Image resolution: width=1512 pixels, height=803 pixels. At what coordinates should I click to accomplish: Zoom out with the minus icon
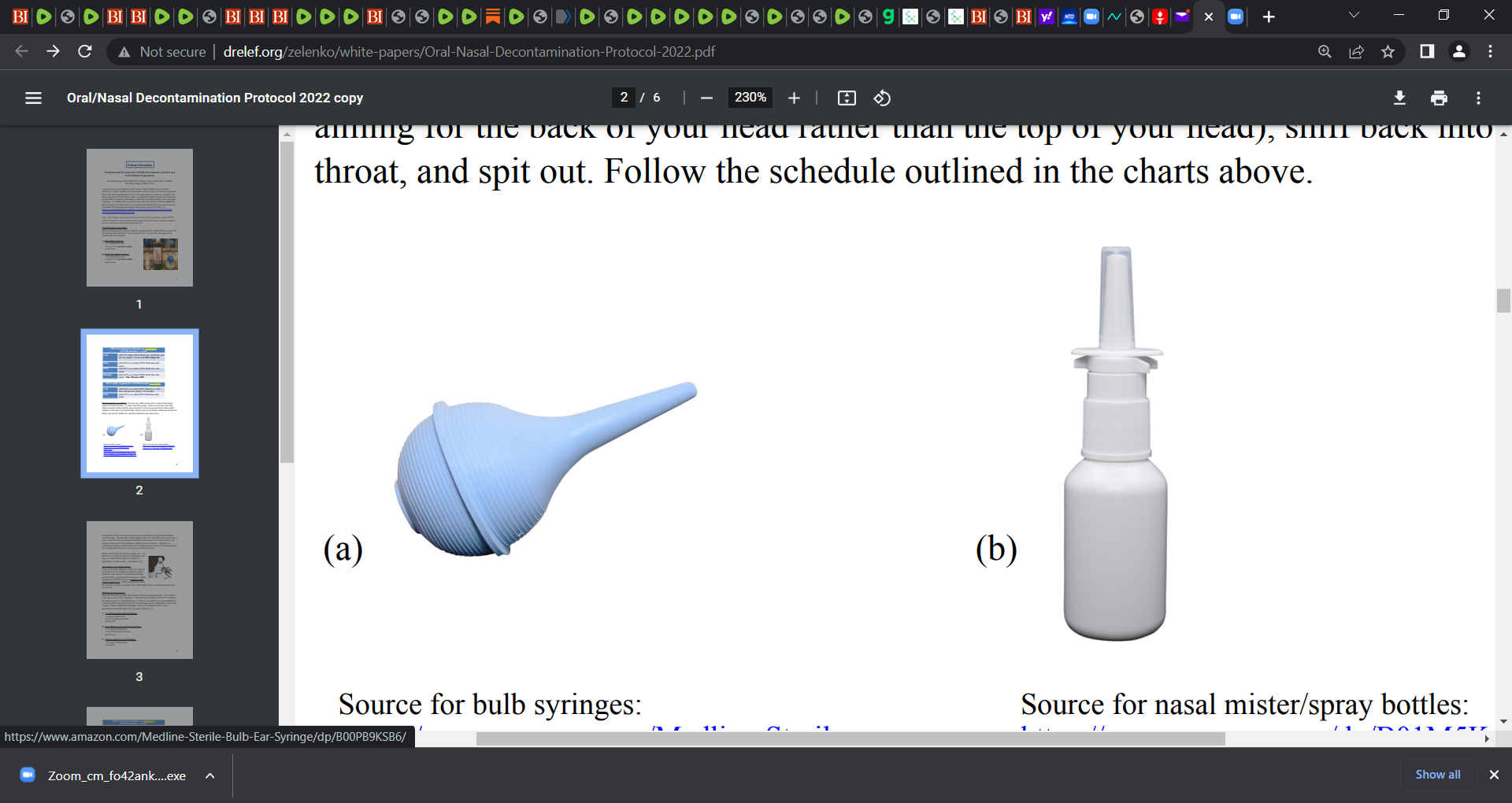(x=706, y=98)
